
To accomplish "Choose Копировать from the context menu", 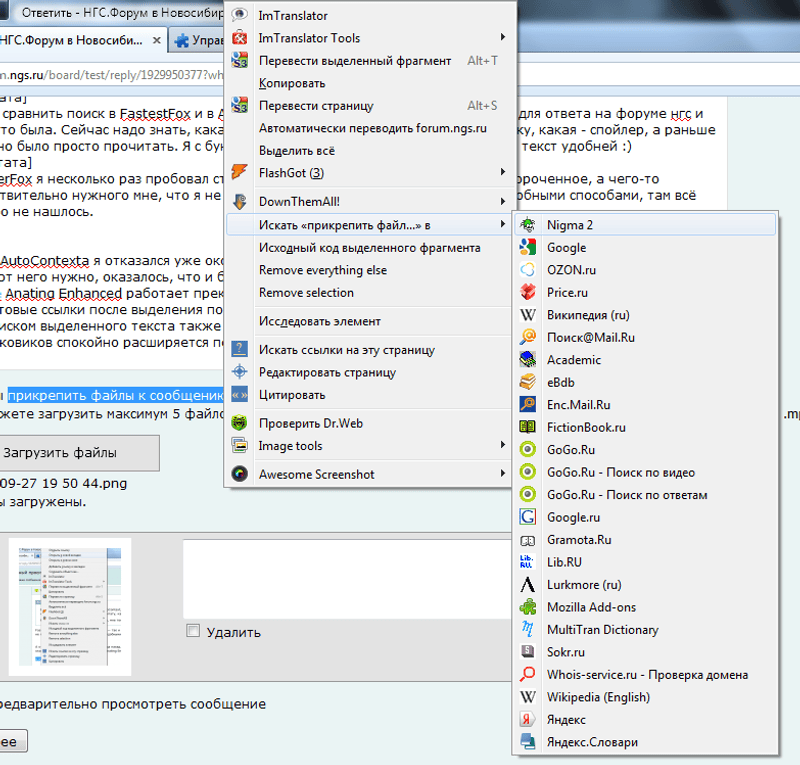I will [291, 83].
